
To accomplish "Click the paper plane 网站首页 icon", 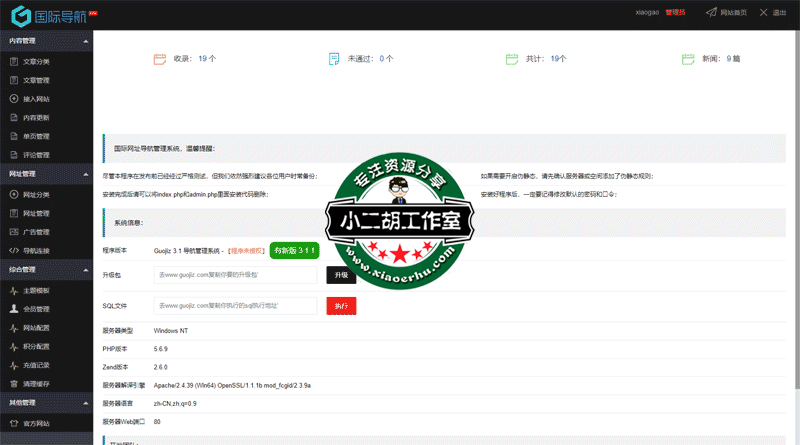I will click(x=711, y=13).
